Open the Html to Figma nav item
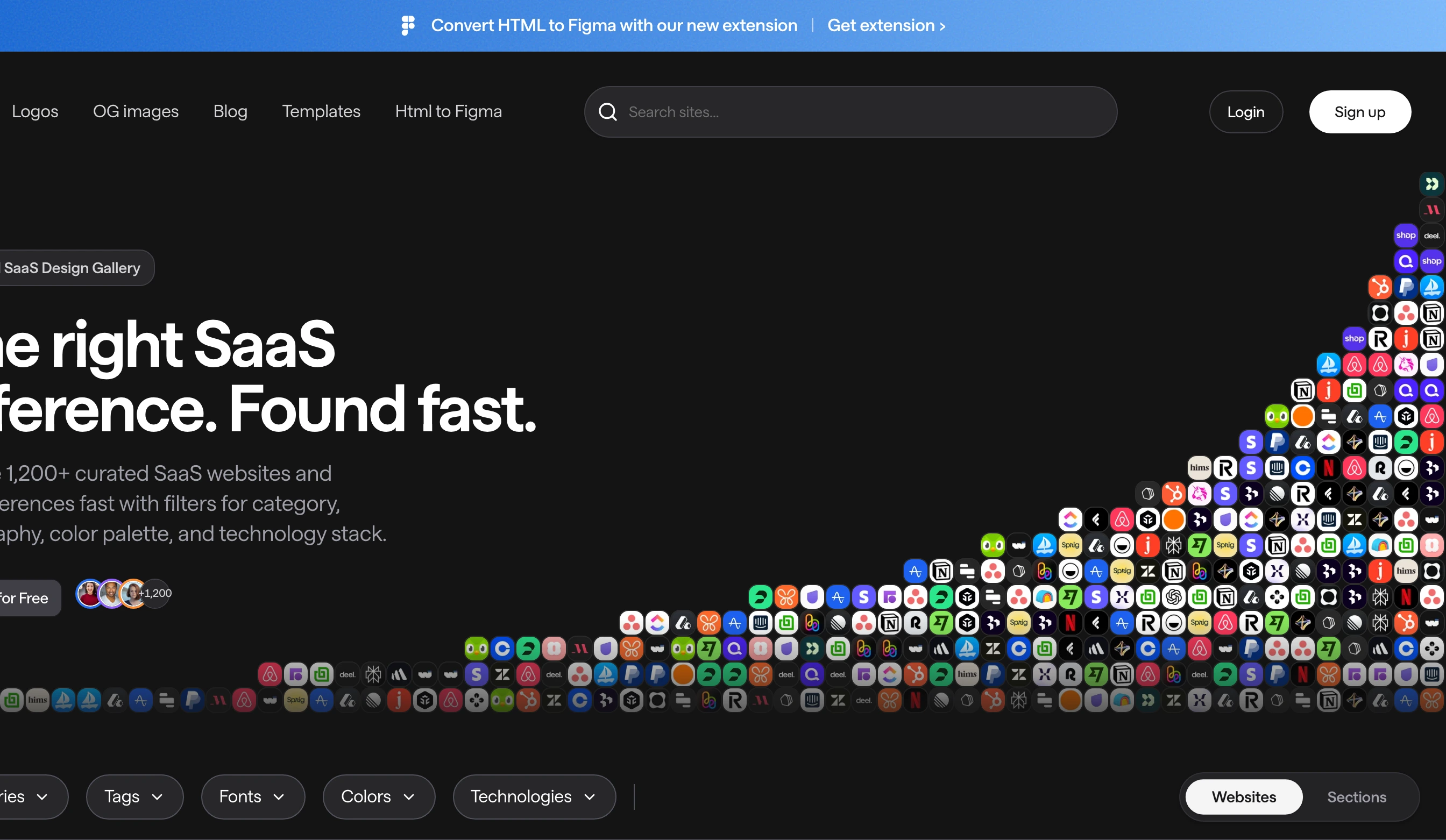 point(448,111)
